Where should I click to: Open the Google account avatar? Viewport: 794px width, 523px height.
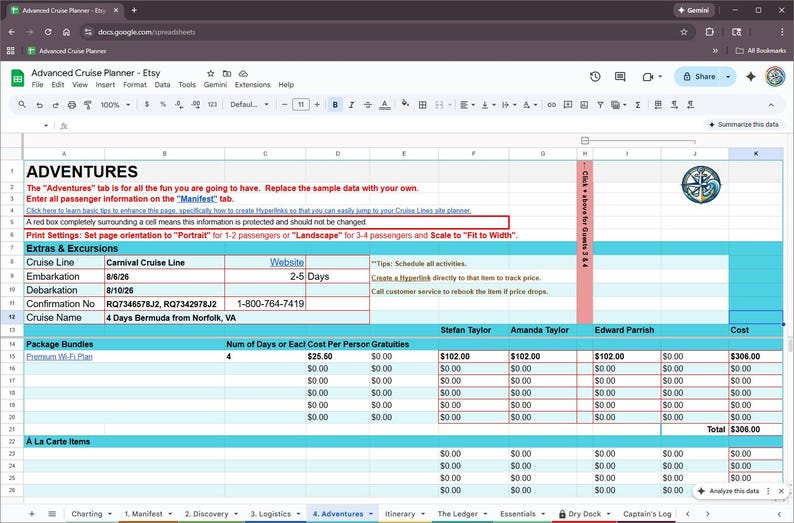(x=775, y=76)
